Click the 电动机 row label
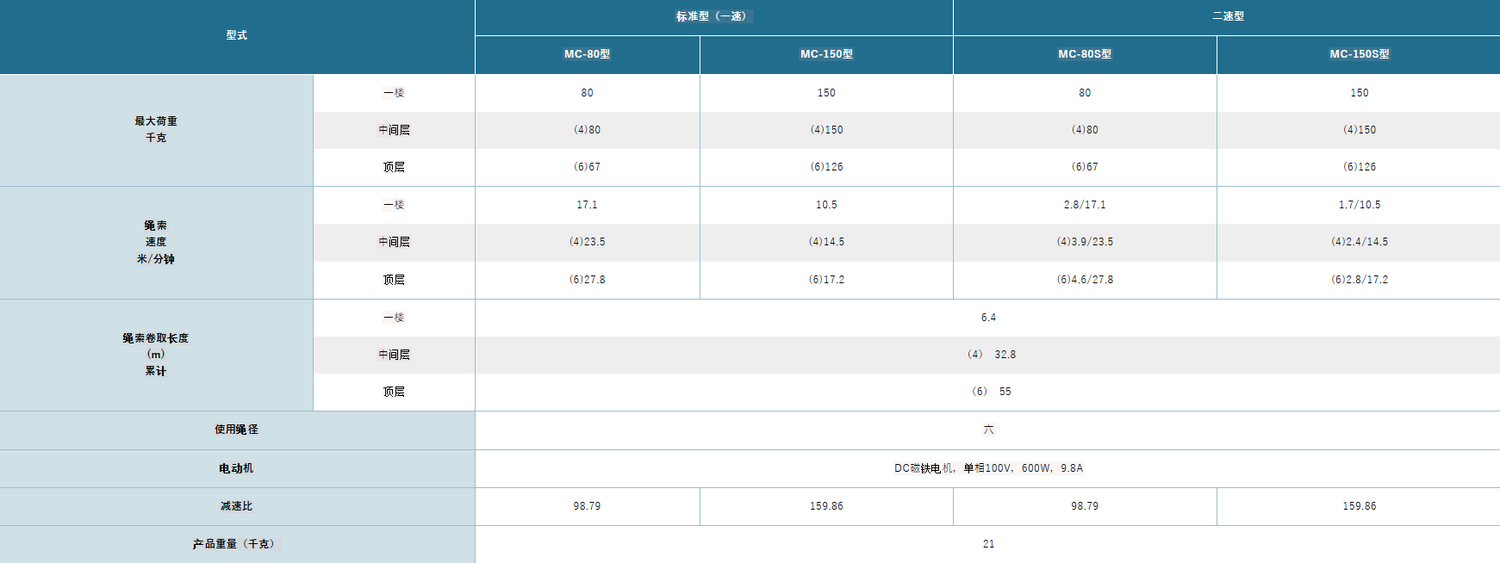Image resolution: width=1500 pixels, height=563 pixels. (x=237, y=468)
